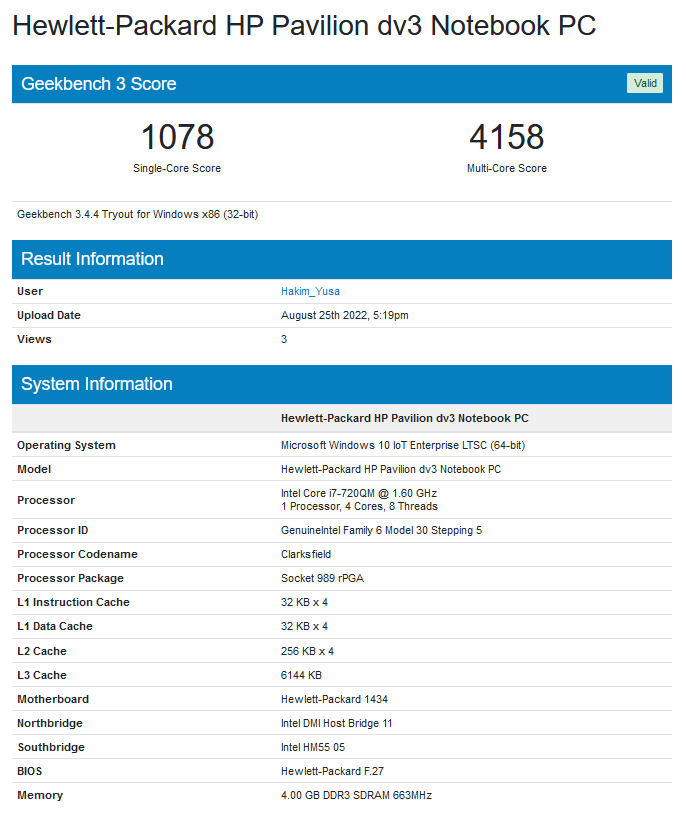Click the Model row label

point(34,469)
